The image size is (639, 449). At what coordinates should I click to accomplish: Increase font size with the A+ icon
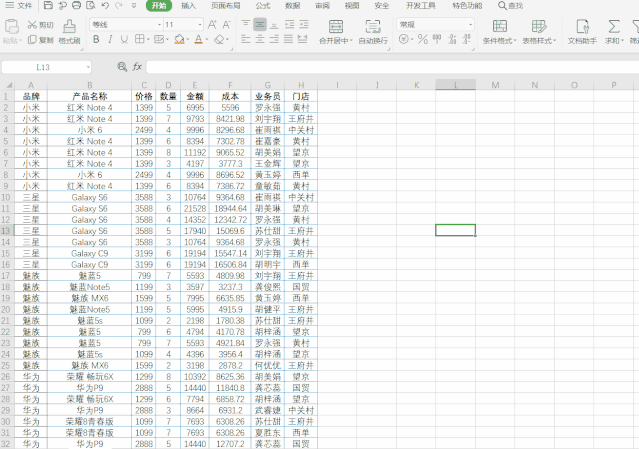tap(212, 25)
